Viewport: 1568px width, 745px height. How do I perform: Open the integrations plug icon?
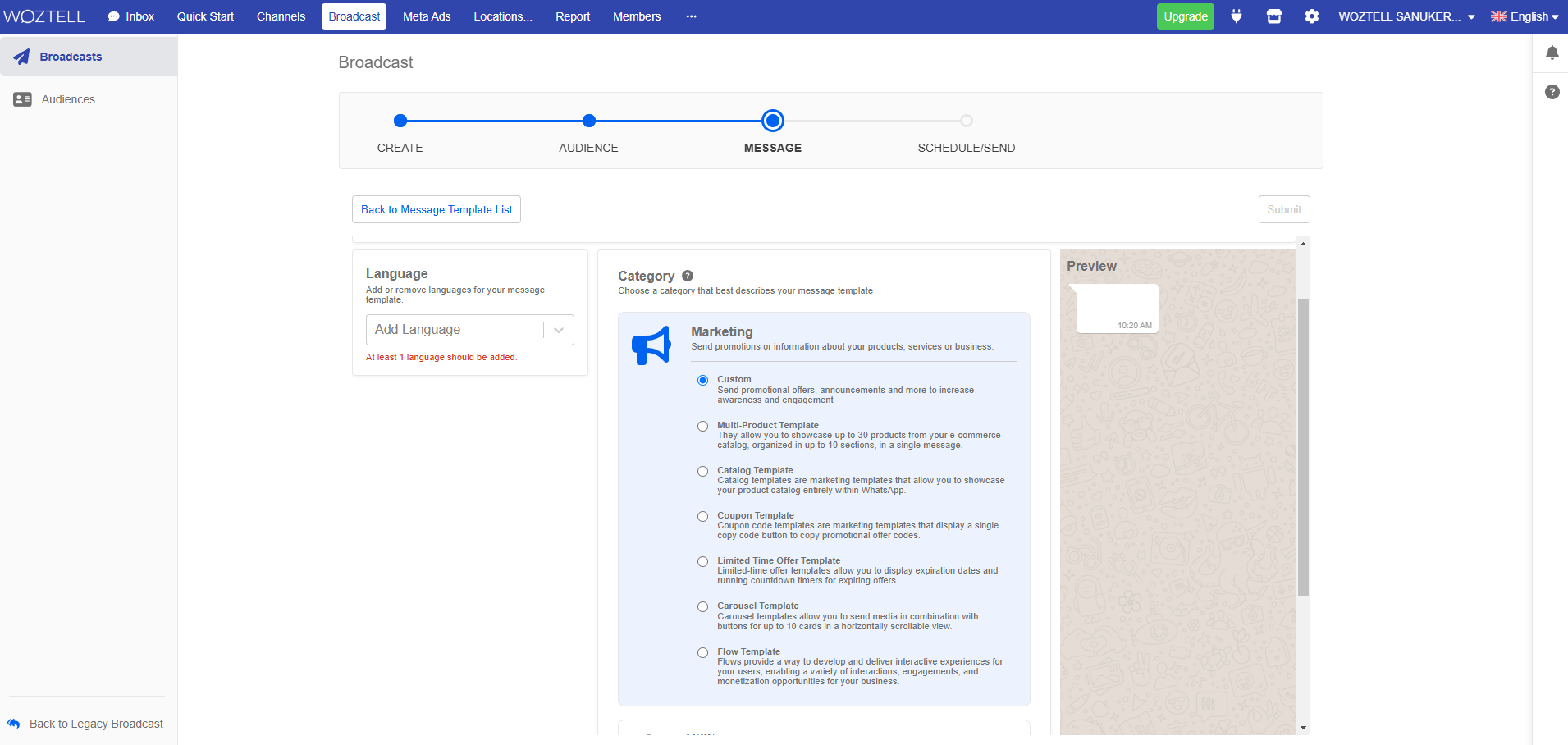(1236, 16)
